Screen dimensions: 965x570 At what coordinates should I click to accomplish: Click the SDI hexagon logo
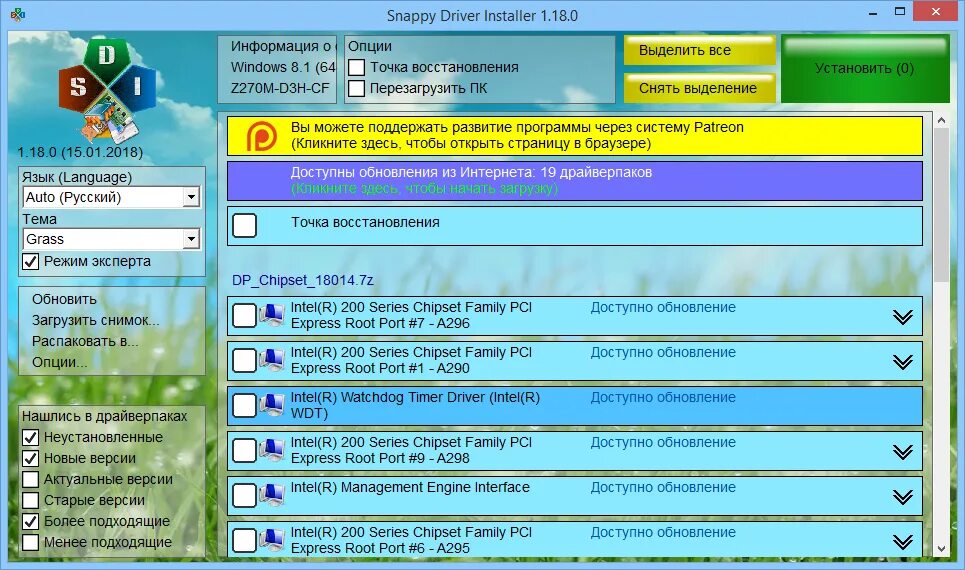107,89
